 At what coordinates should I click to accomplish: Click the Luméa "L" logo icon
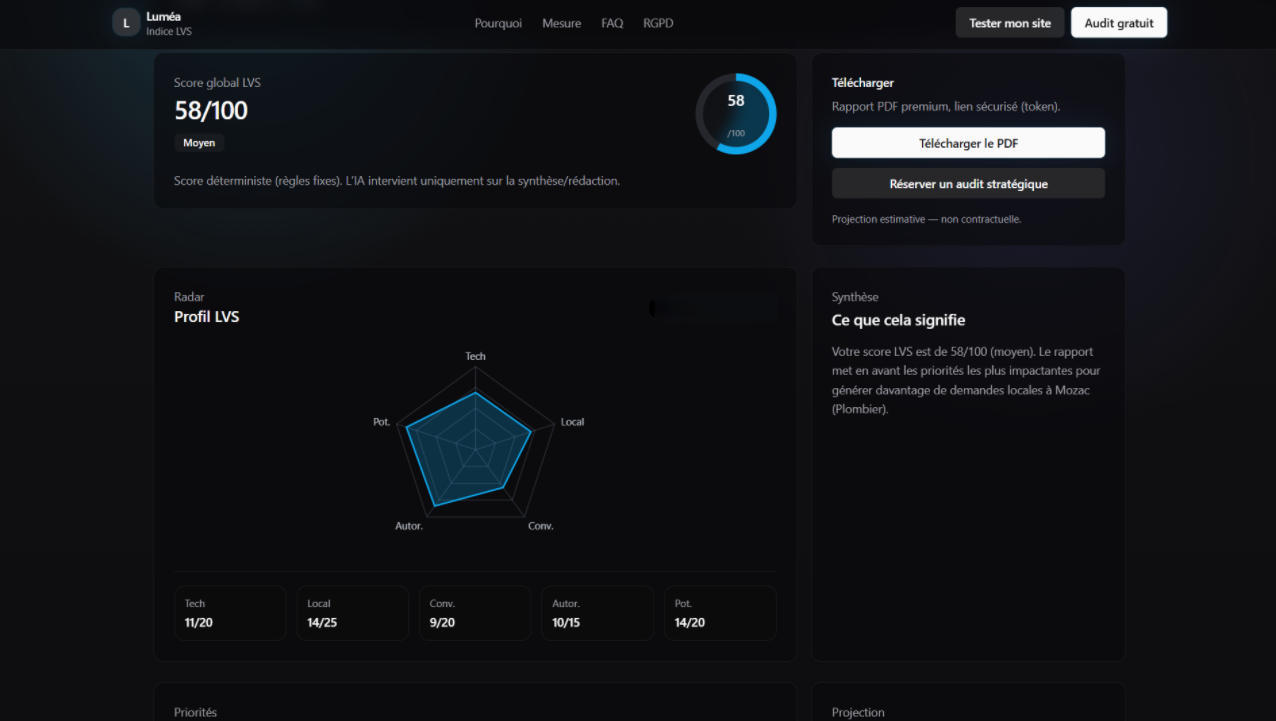(x=126, y=23)
